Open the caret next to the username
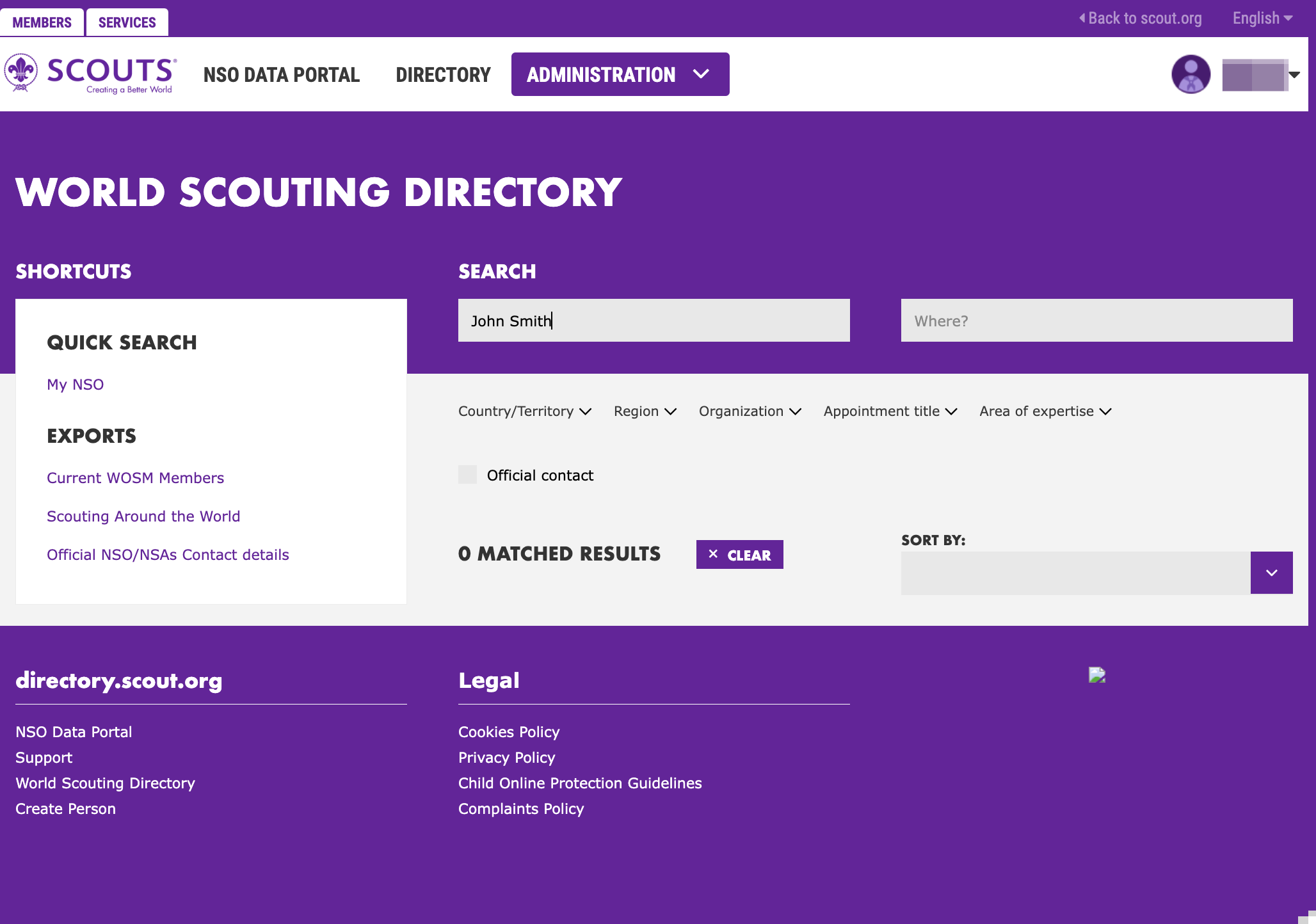Viewport: 1316px width, 924px height. pyautogui.click(x=1294, y=75)
